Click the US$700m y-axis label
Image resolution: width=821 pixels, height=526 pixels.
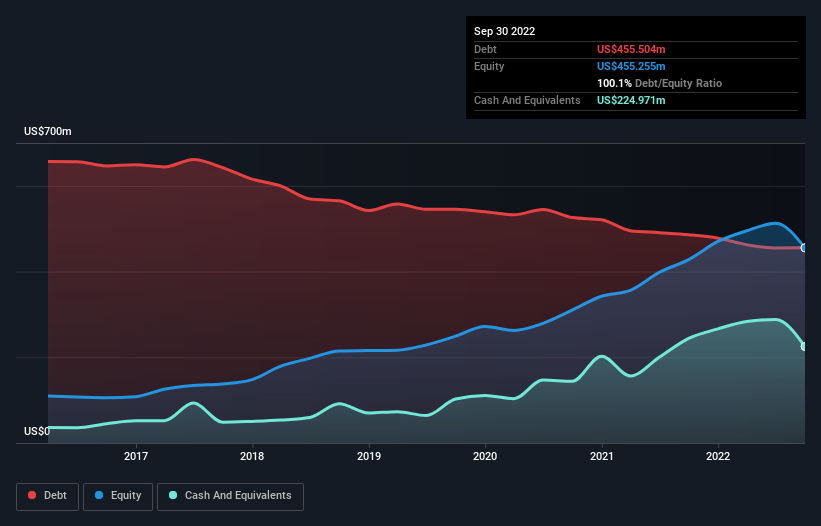(48, 131)
